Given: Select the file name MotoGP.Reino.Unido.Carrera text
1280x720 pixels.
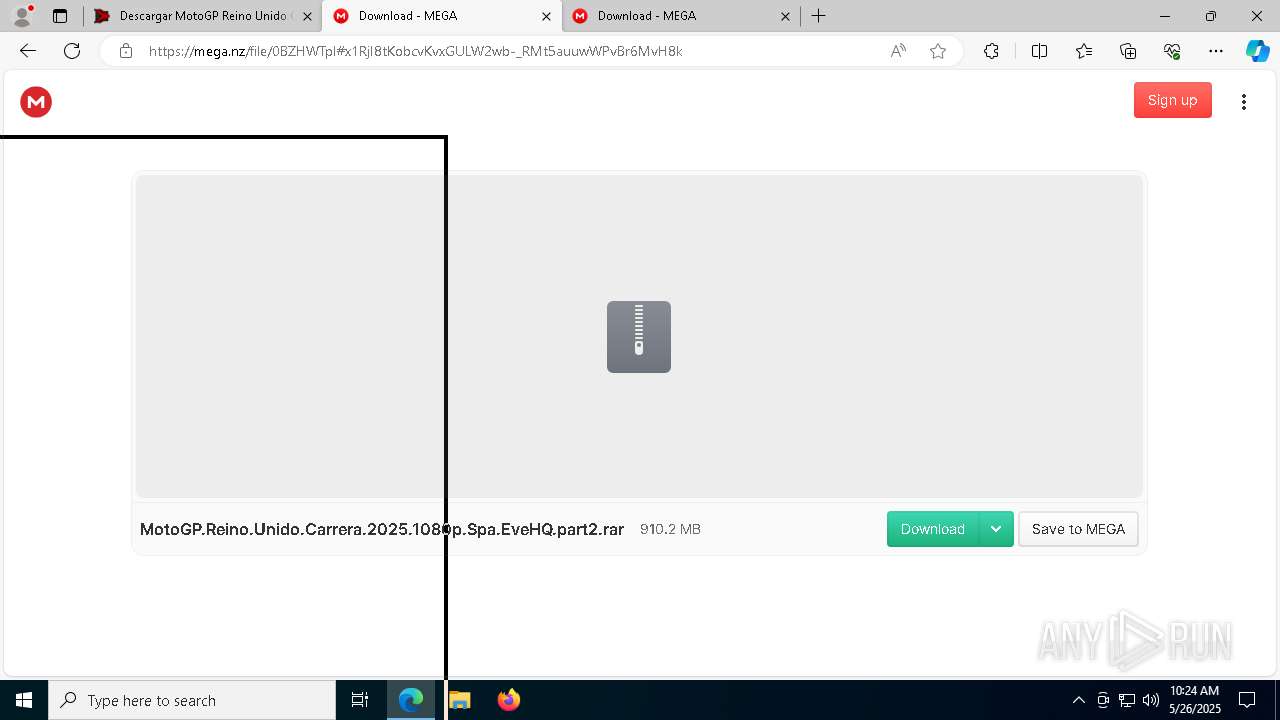Looking at the screenshot, I should [x=382, y=529].
